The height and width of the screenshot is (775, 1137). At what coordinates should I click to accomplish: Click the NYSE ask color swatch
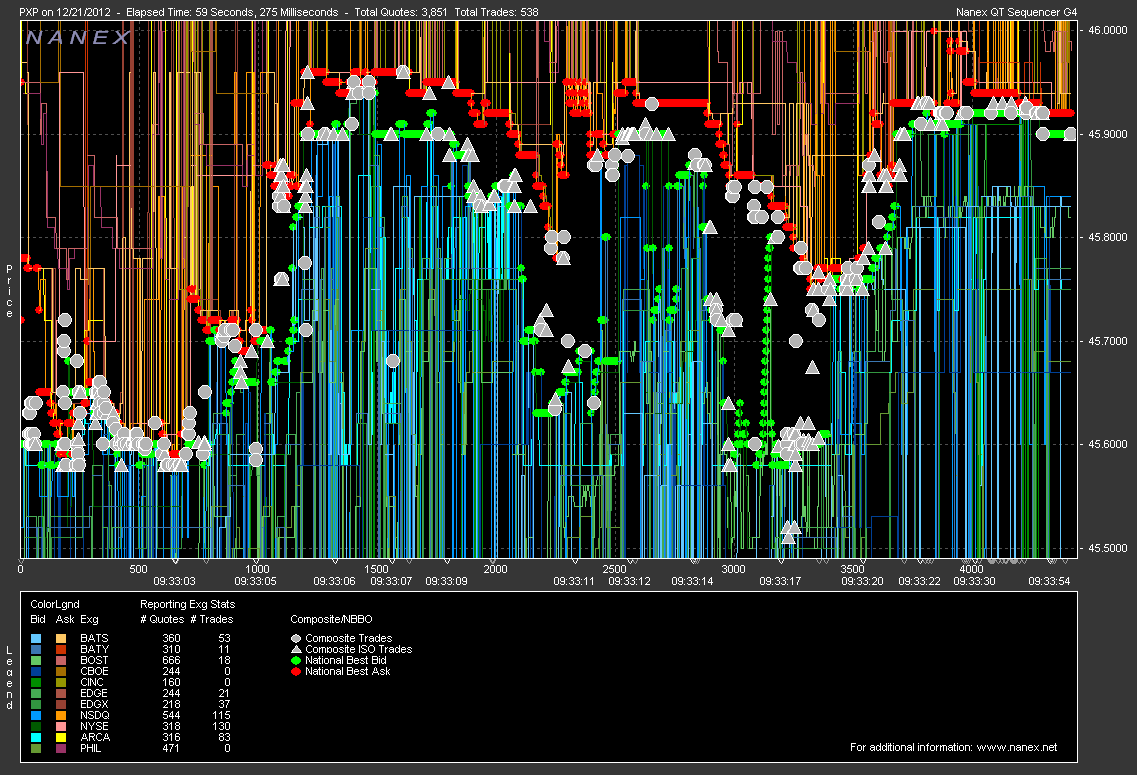[61, 726]
